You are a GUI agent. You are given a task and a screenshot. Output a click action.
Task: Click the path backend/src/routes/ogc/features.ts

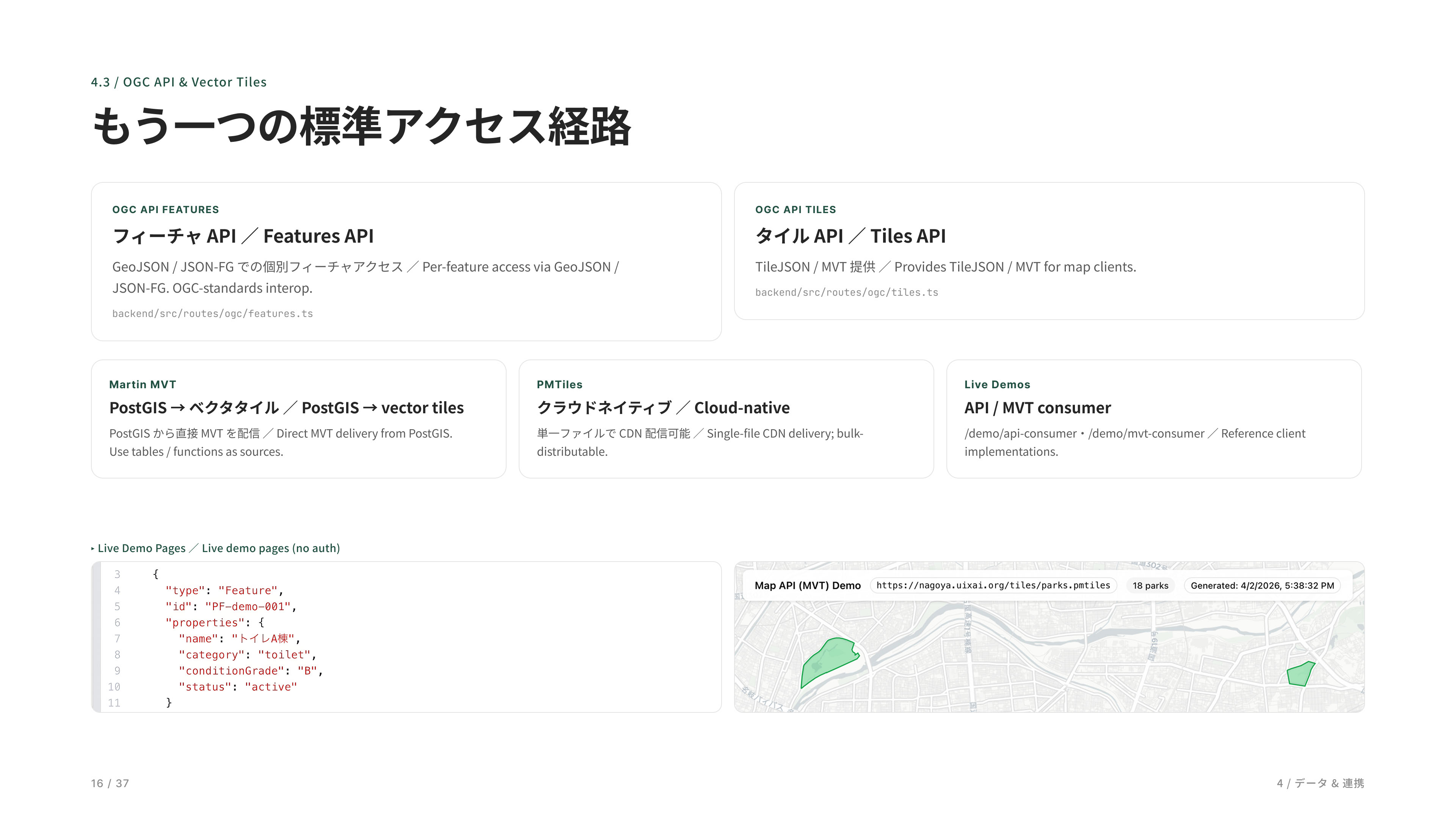tap(212, 314)
